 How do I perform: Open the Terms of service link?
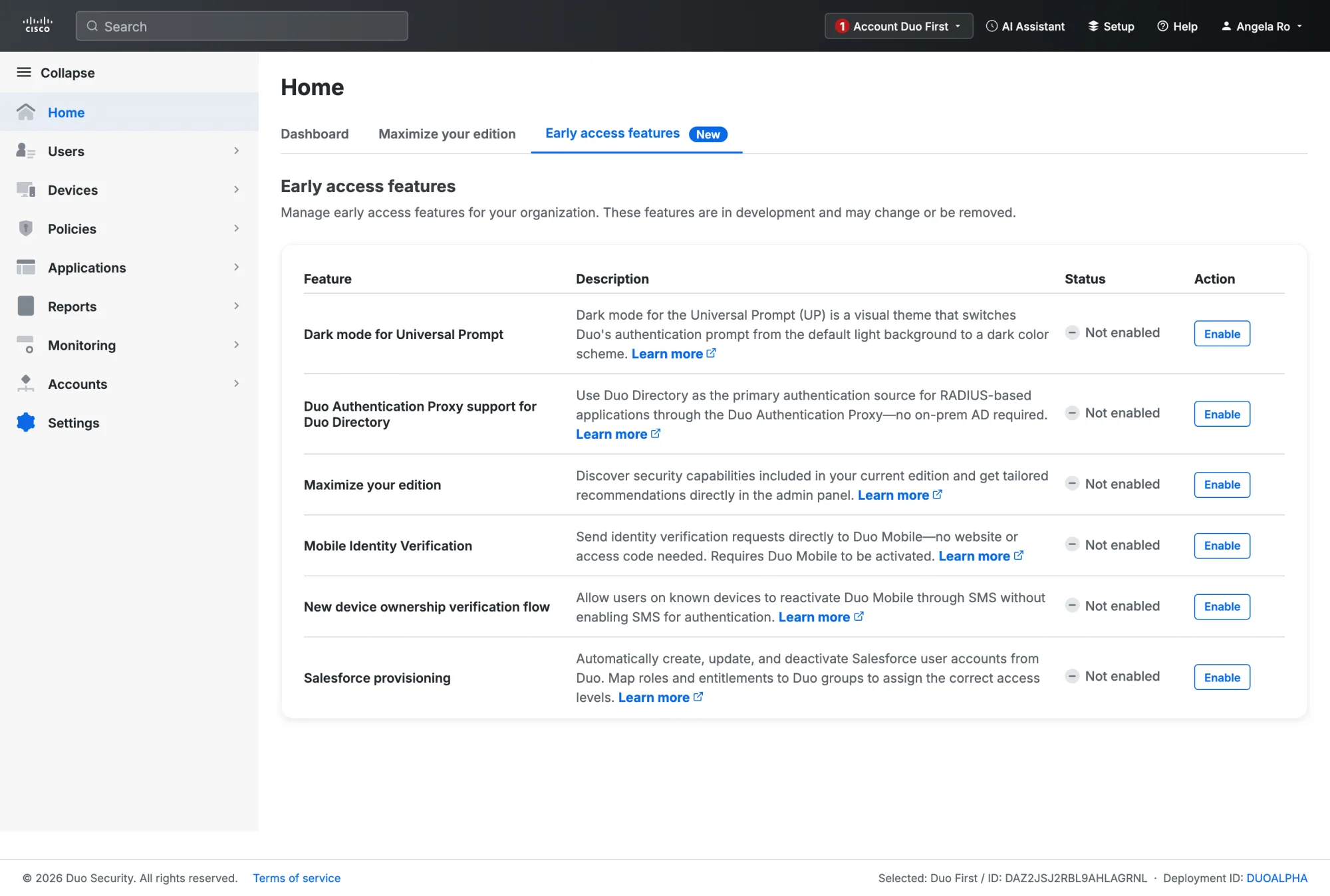tap(297, 877)
